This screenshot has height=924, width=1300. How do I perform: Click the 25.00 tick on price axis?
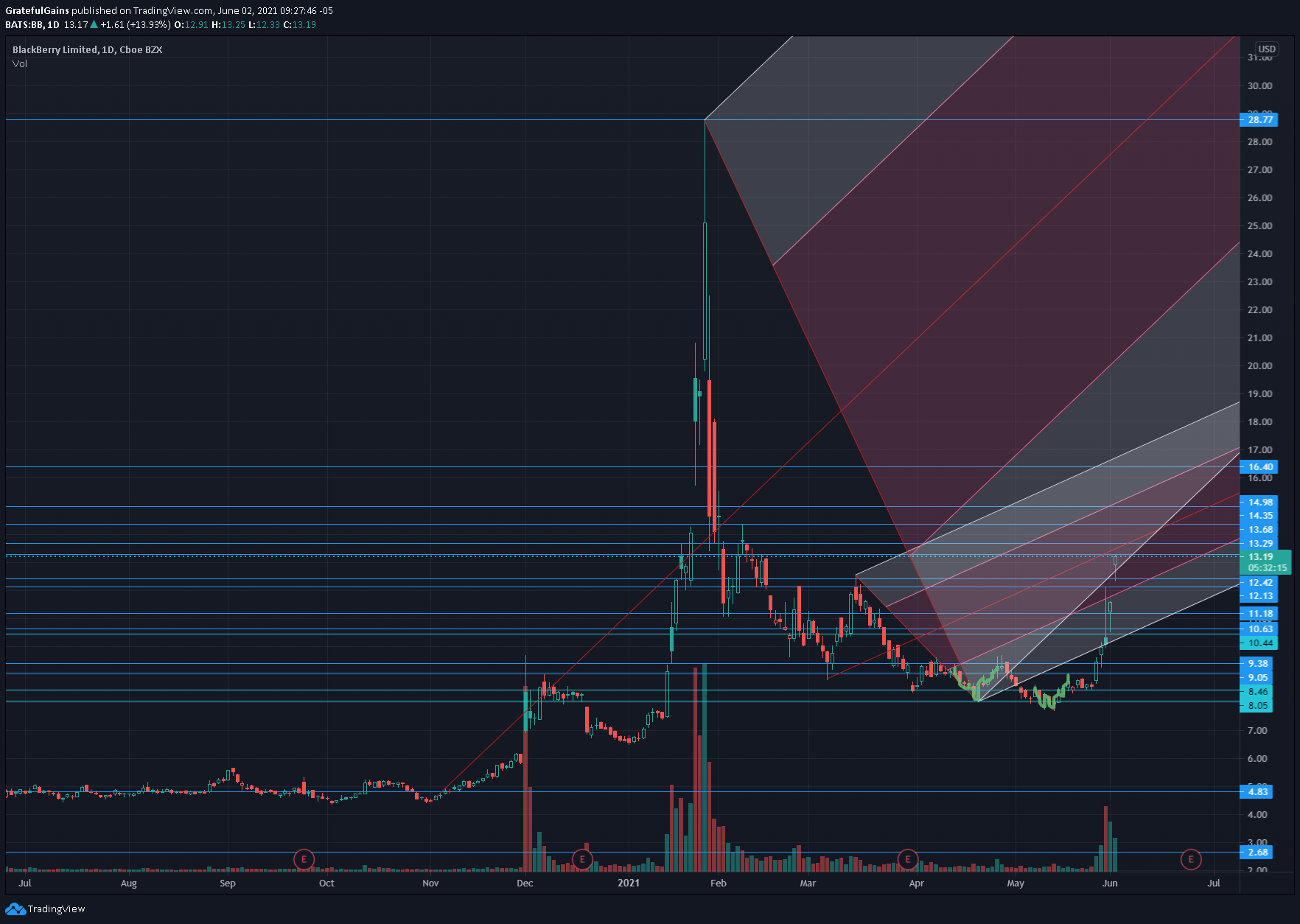[1259, 225]
